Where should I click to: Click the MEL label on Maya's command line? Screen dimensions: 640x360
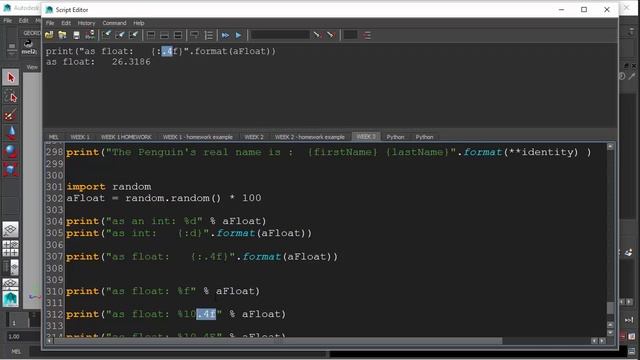pyautogui.click(x=16, y=352)
